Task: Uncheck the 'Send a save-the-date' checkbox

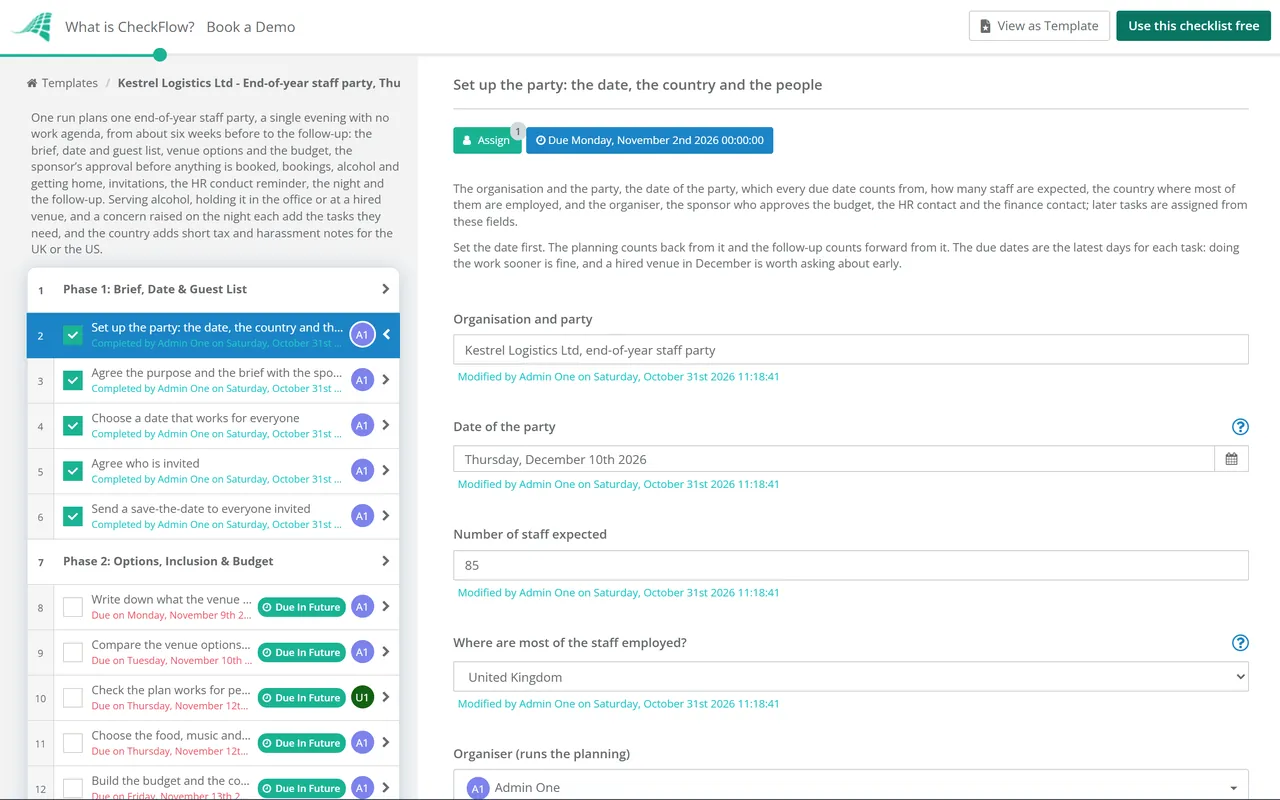Action: point(73,516)
